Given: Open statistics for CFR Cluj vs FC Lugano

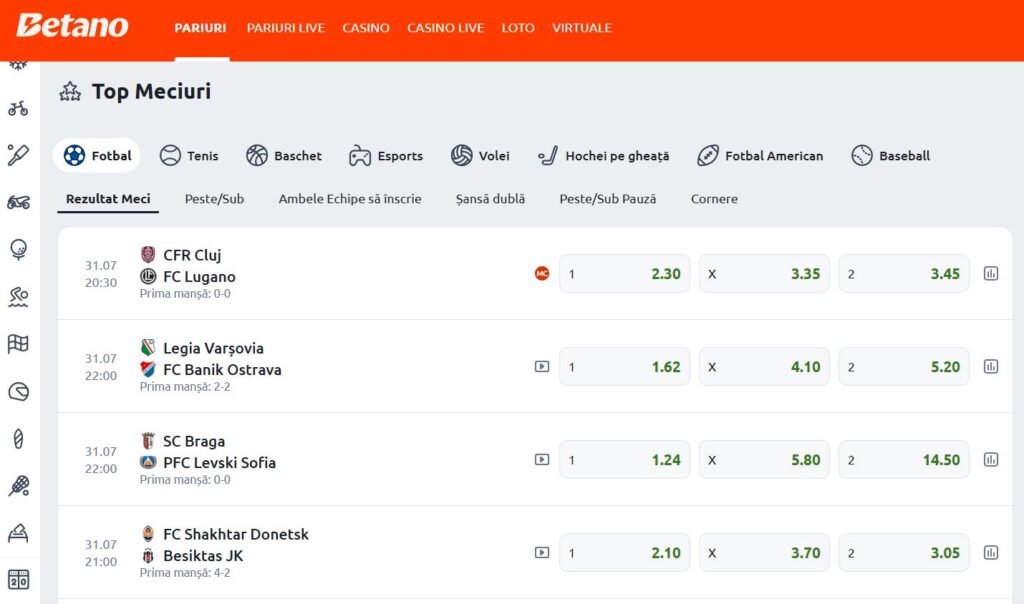Looking at the screenshot, I should 991,273.
